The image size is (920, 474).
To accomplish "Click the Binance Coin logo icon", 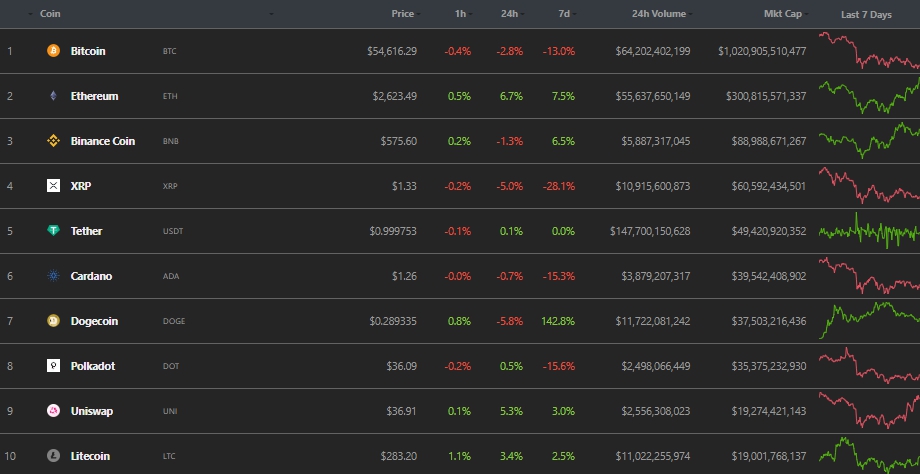I will 53,141.
